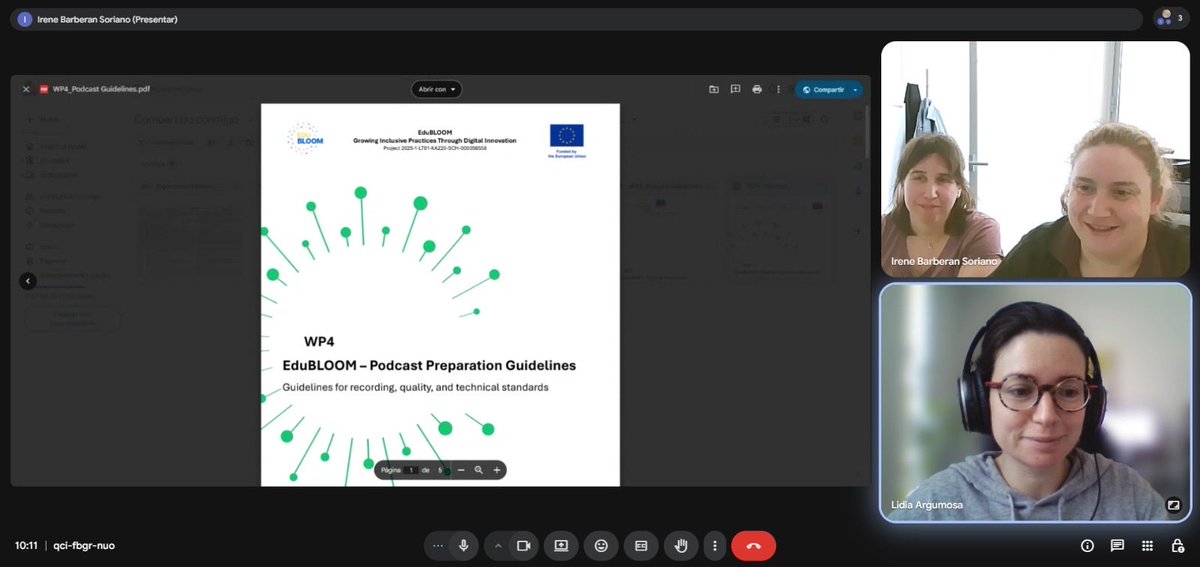The image size is (1200, 567).
Task: Click the presenter name Irene Barberan Soriano (Presentar)
Action: click(x=107, y=19)
